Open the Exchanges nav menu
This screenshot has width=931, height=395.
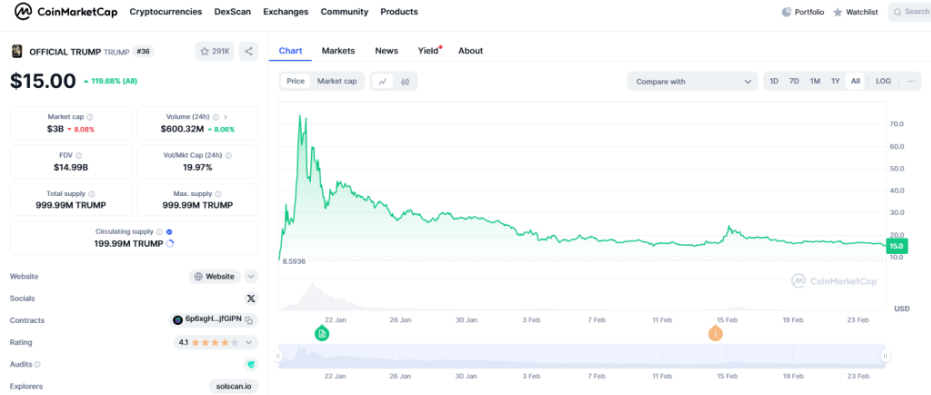tap(286, 12)
